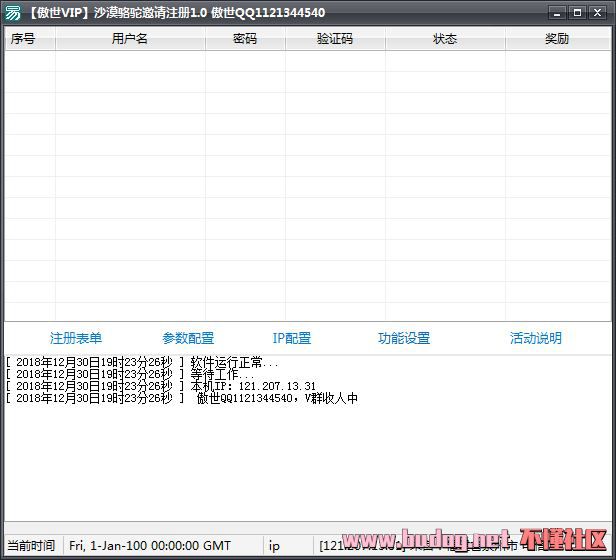Click the log line 傲世QQ1121344540,V群收人中
Viewport: 616px width, 560px height.
point(182,398)
